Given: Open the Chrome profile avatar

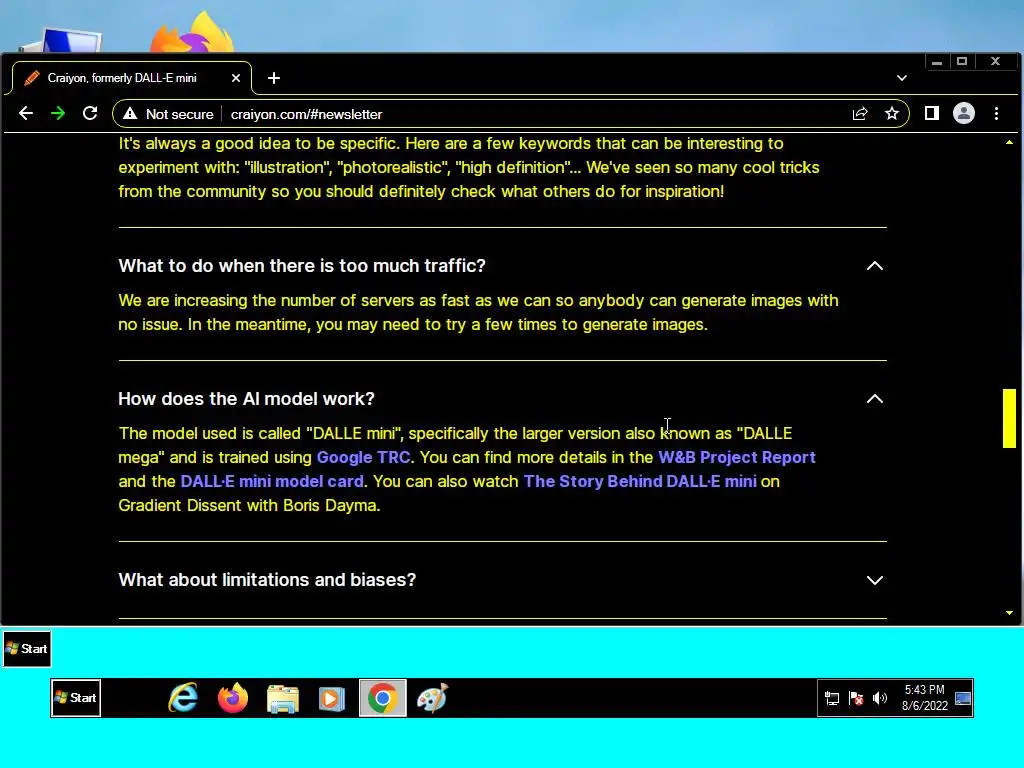Looking at the screenshot, I should 964,114.
